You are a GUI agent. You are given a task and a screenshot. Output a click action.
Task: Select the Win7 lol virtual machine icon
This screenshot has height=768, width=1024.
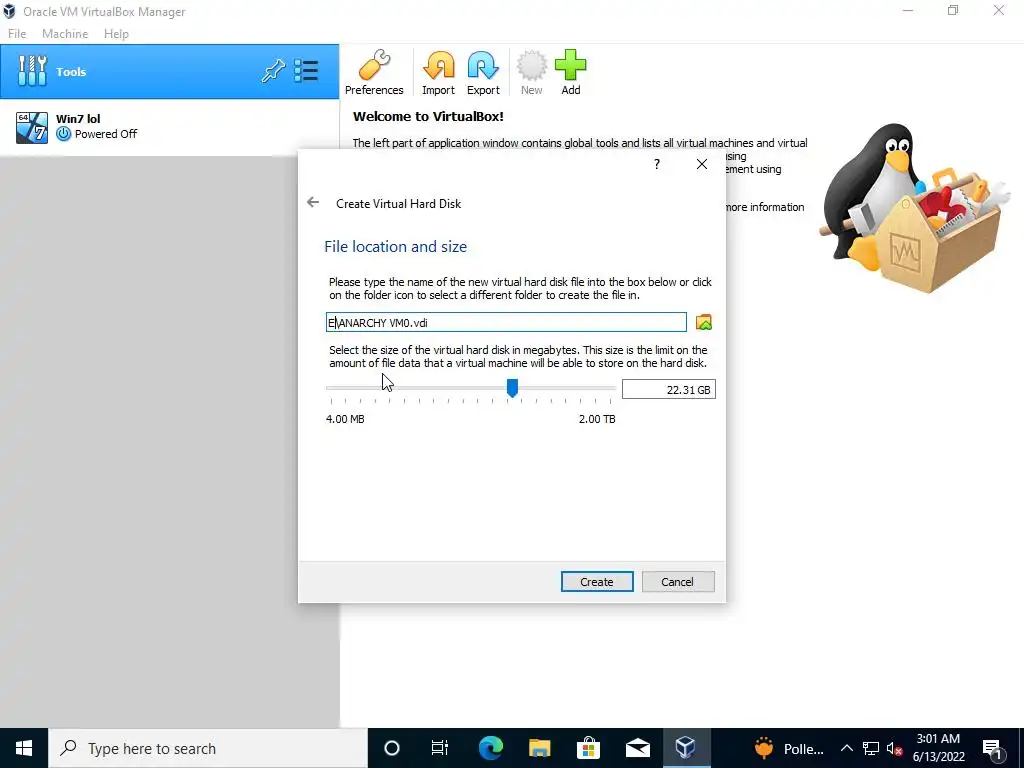coord(32,127)
